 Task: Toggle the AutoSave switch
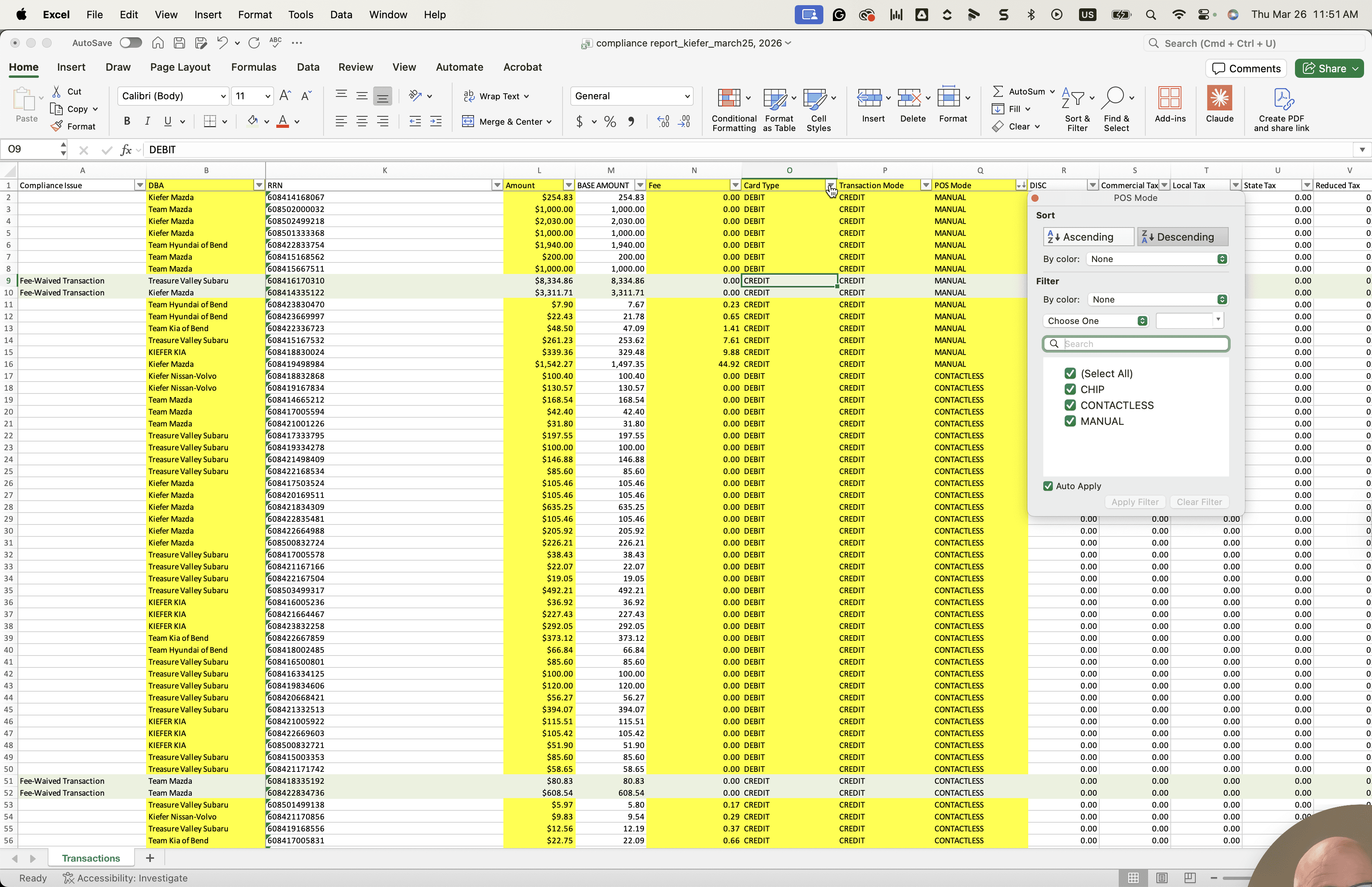click(x=131, y=42)
